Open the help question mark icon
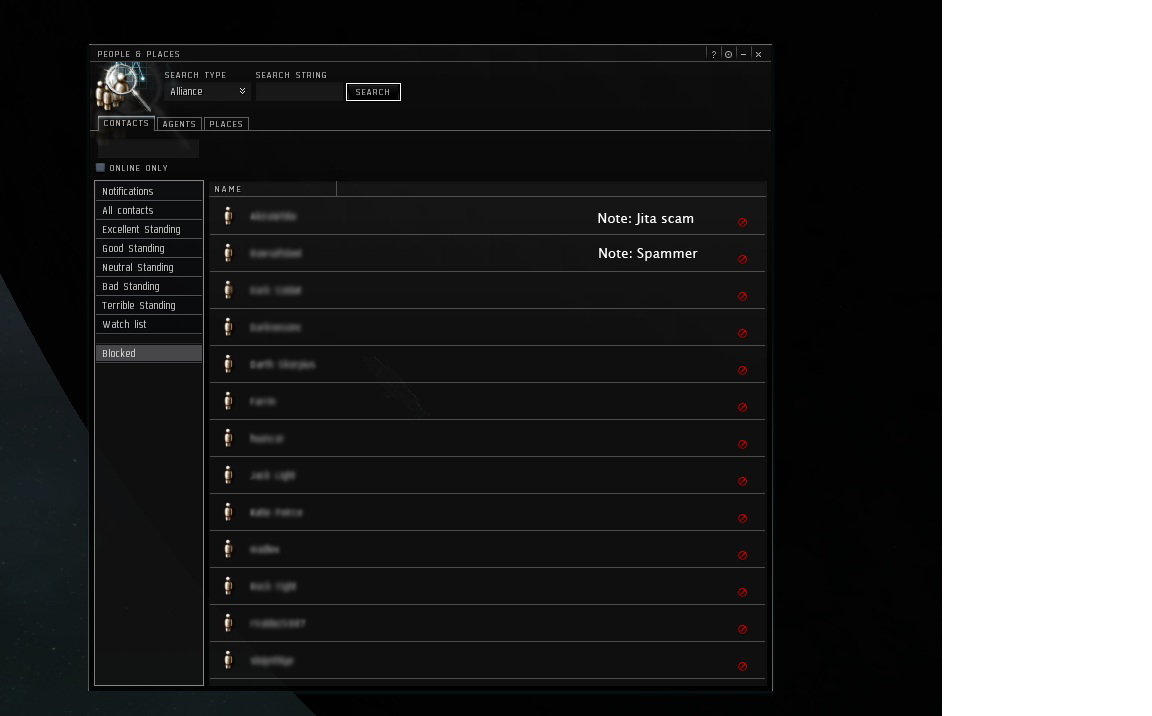Image resolution: width=1152 pixels, height=716 pixels. point(713,54)
